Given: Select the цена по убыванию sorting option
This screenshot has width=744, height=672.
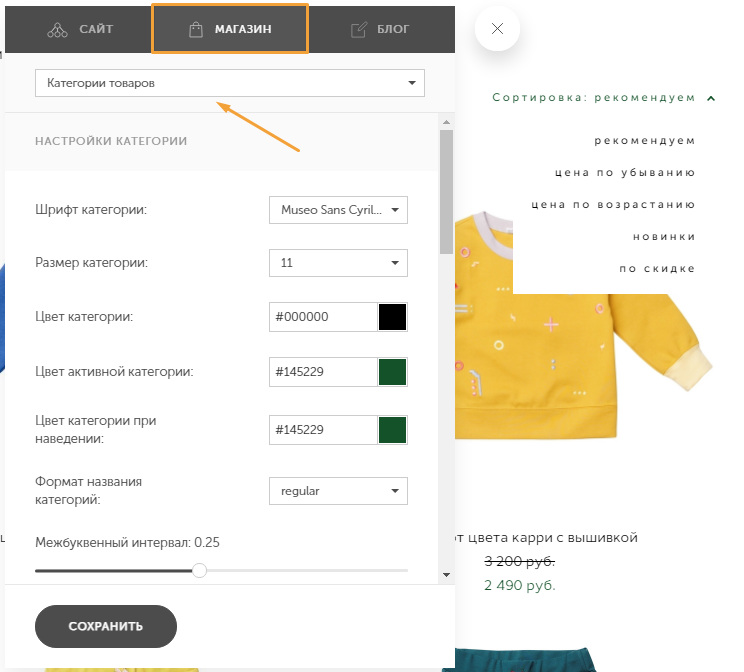Looking at the screenshot, I should click(x=625, y=172).
